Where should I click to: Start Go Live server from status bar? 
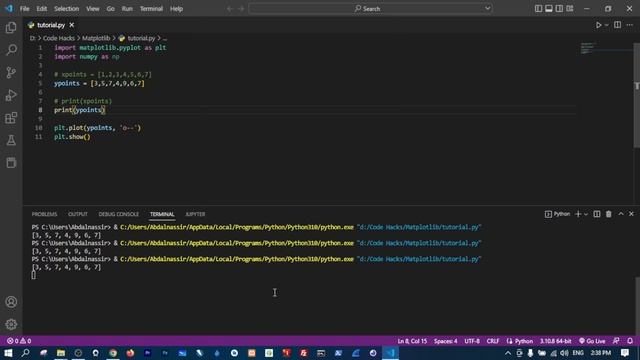(x=592, y=341)
